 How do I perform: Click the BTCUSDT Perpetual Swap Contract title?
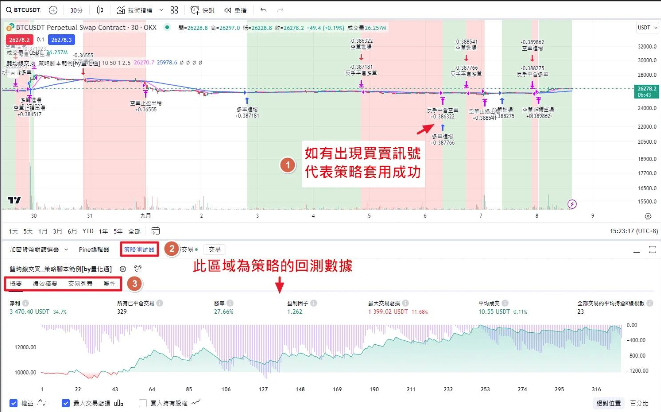coord(86,27)
